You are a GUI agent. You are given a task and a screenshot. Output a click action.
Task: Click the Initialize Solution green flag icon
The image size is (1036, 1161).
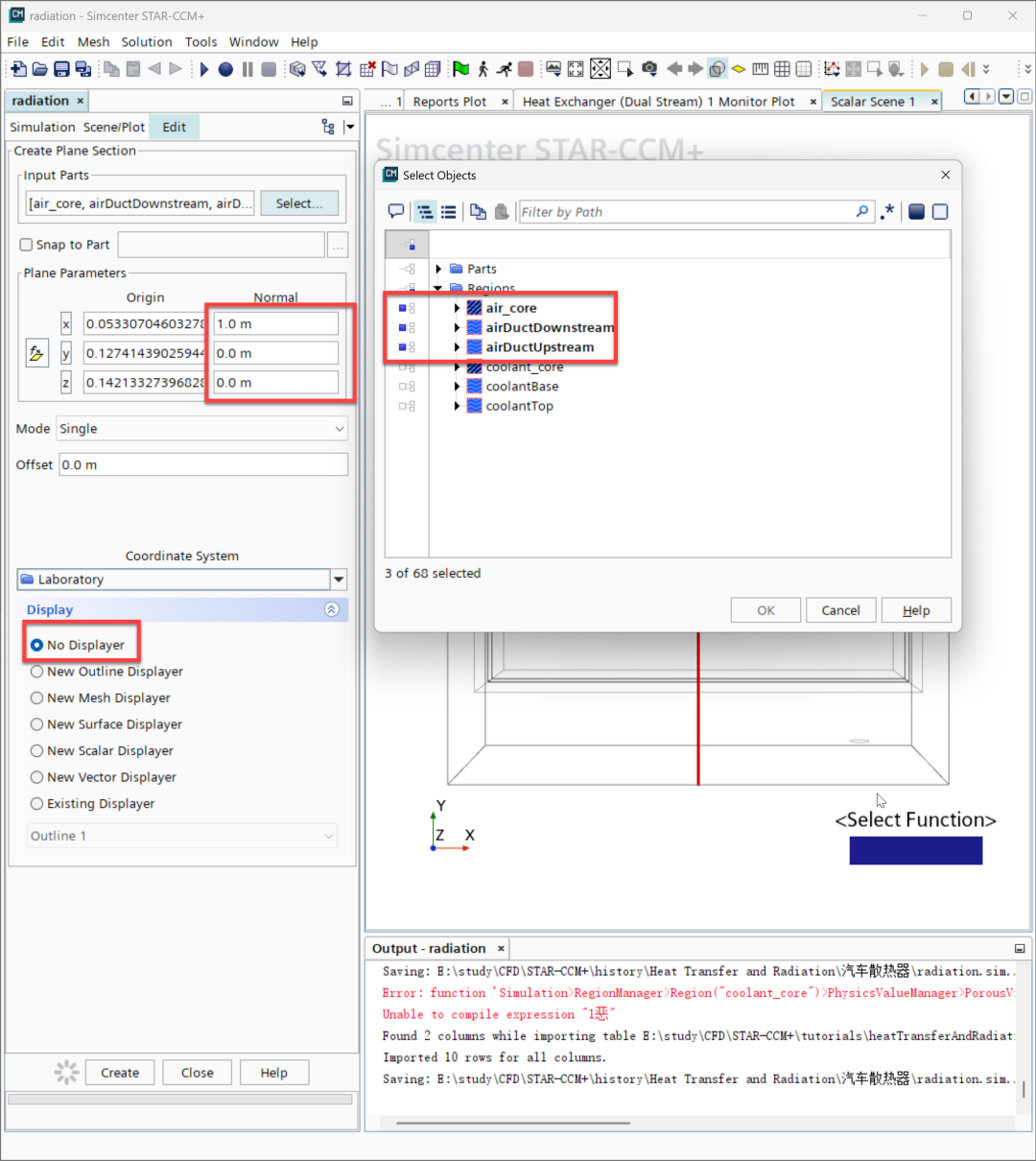(461, 69)
